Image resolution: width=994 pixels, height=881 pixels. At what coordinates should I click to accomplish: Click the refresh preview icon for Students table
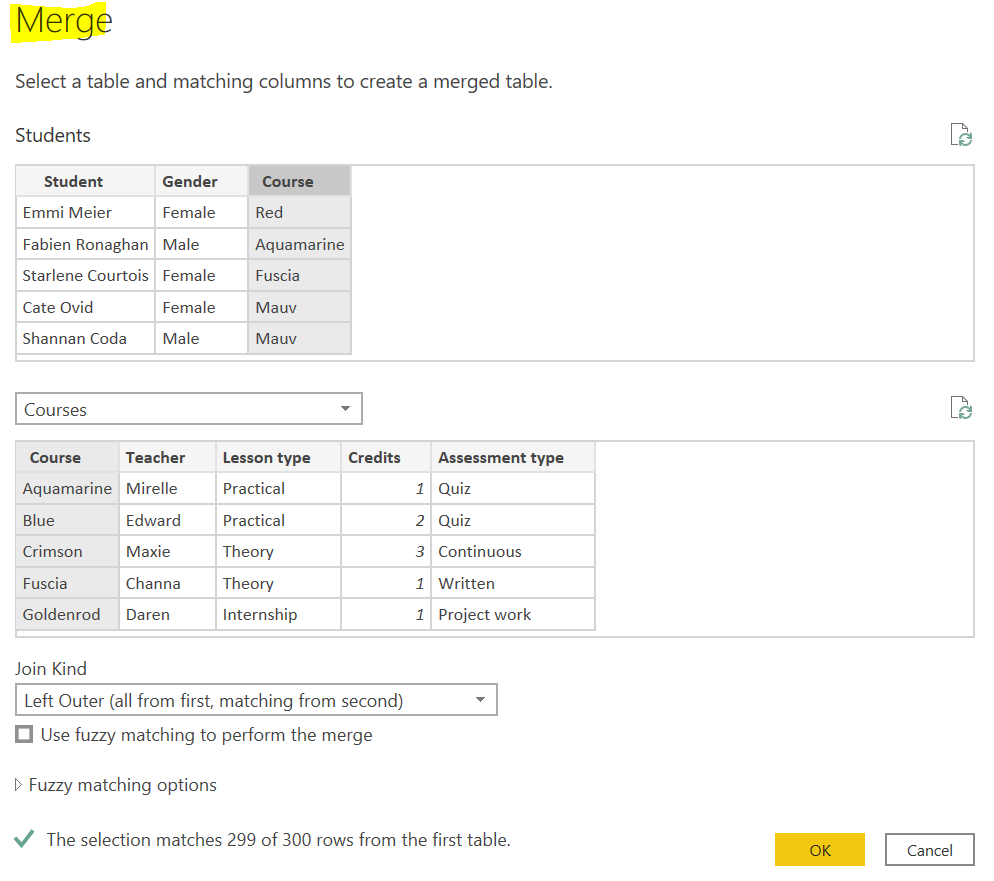tap(960, 136)
